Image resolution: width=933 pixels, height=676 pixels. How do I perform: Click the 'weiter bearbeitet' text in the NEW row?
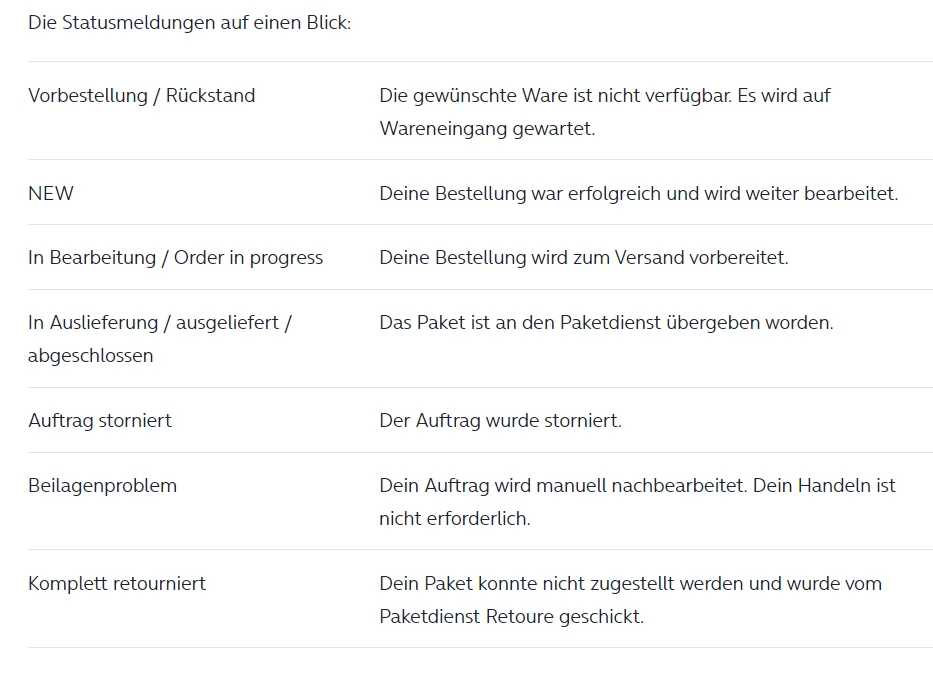(831, 193)
